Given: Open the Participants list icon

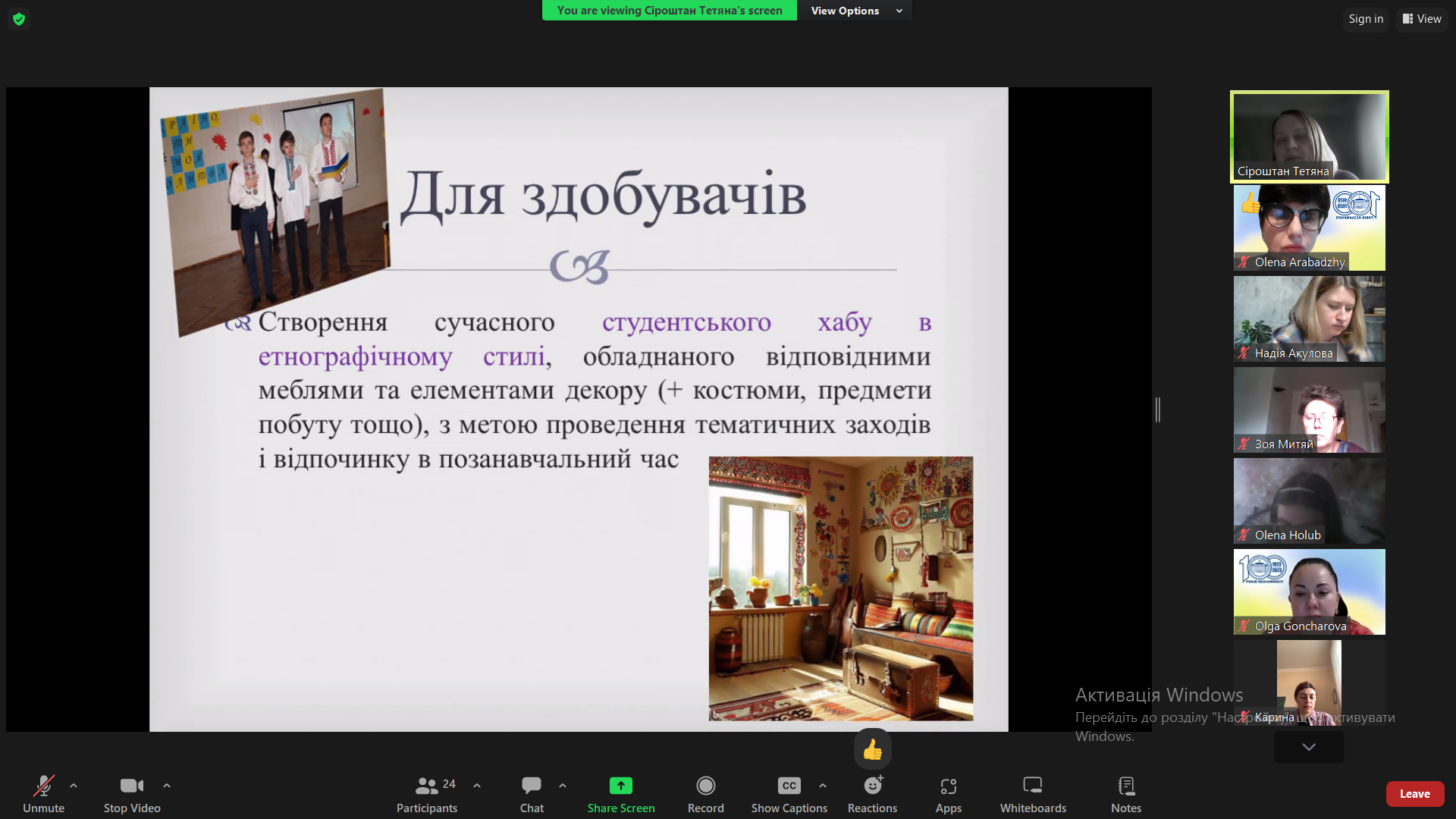Looking at the screenshot, I should pos(427,786).
